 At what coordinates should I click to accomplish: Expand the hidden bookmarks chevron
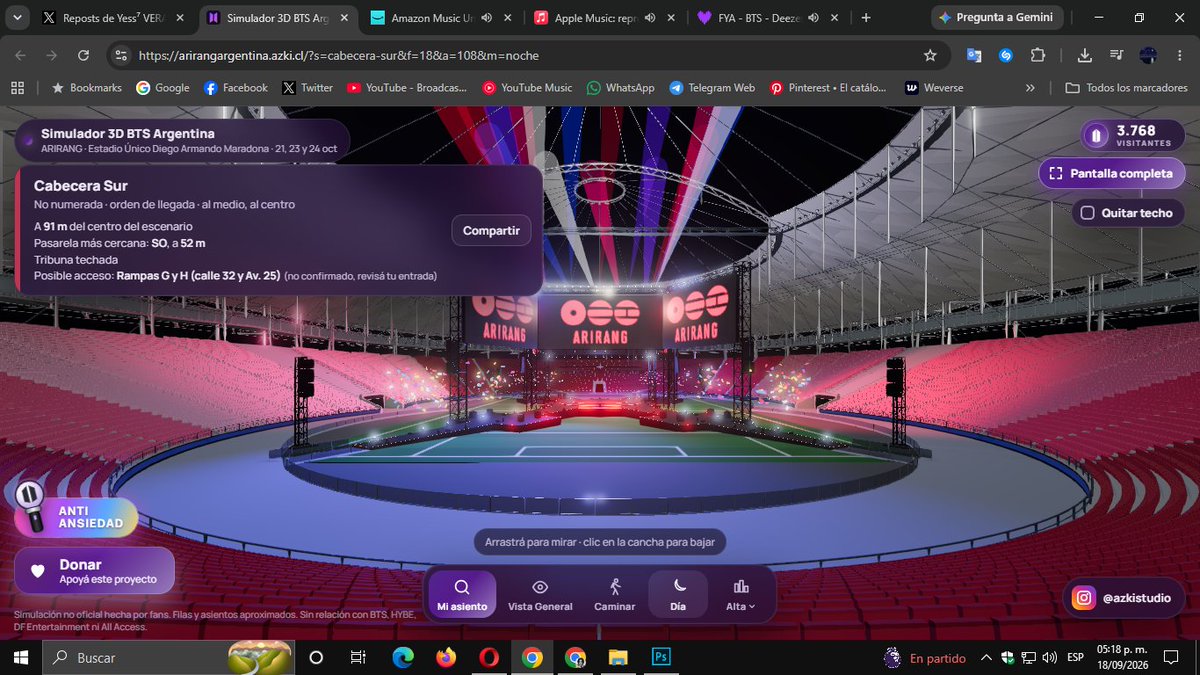tap(1030, 88)
